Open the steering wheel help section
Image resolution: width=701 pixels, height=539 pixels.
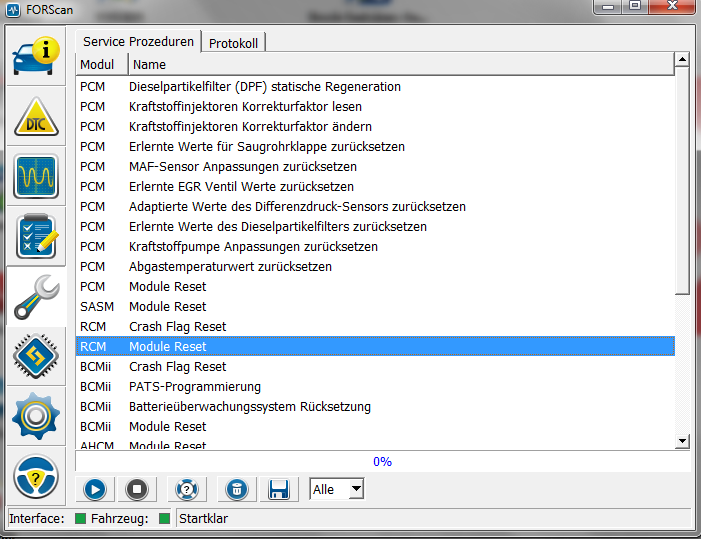(35, 477)
